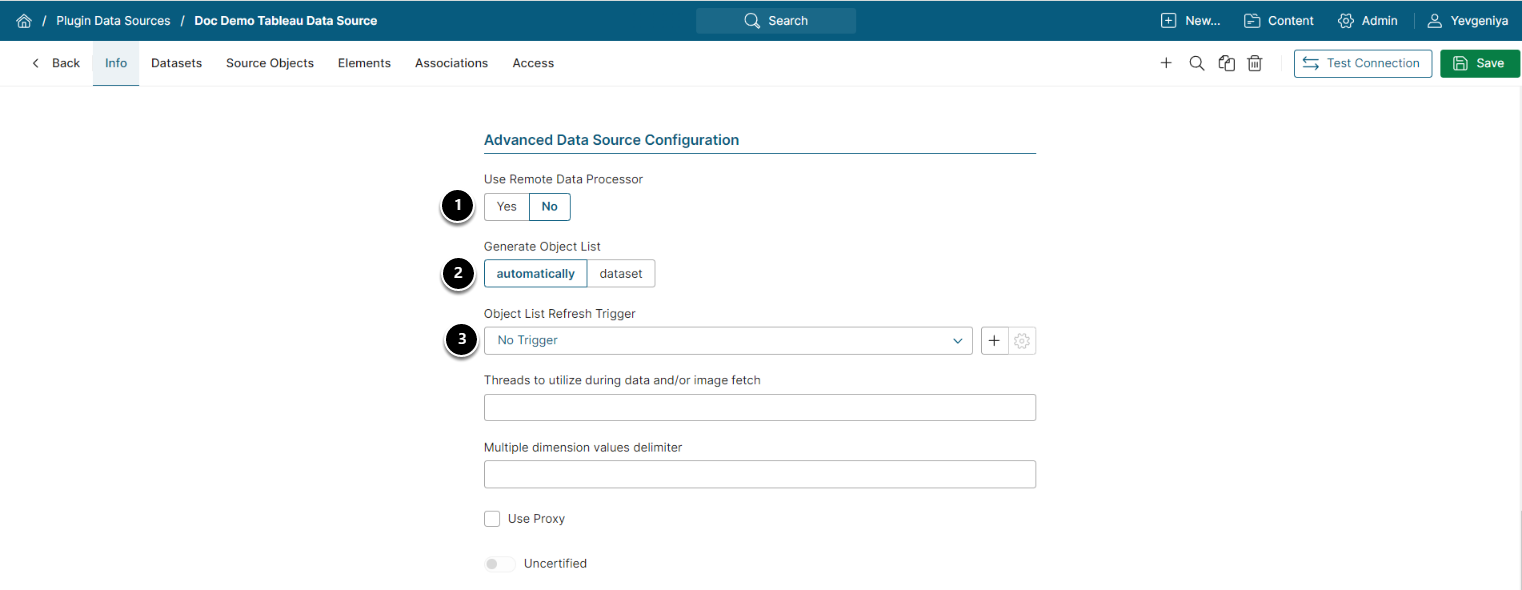This screenshot has width=1522, height=590.
Task: Open the New... menu
Action: point(1190,21)
